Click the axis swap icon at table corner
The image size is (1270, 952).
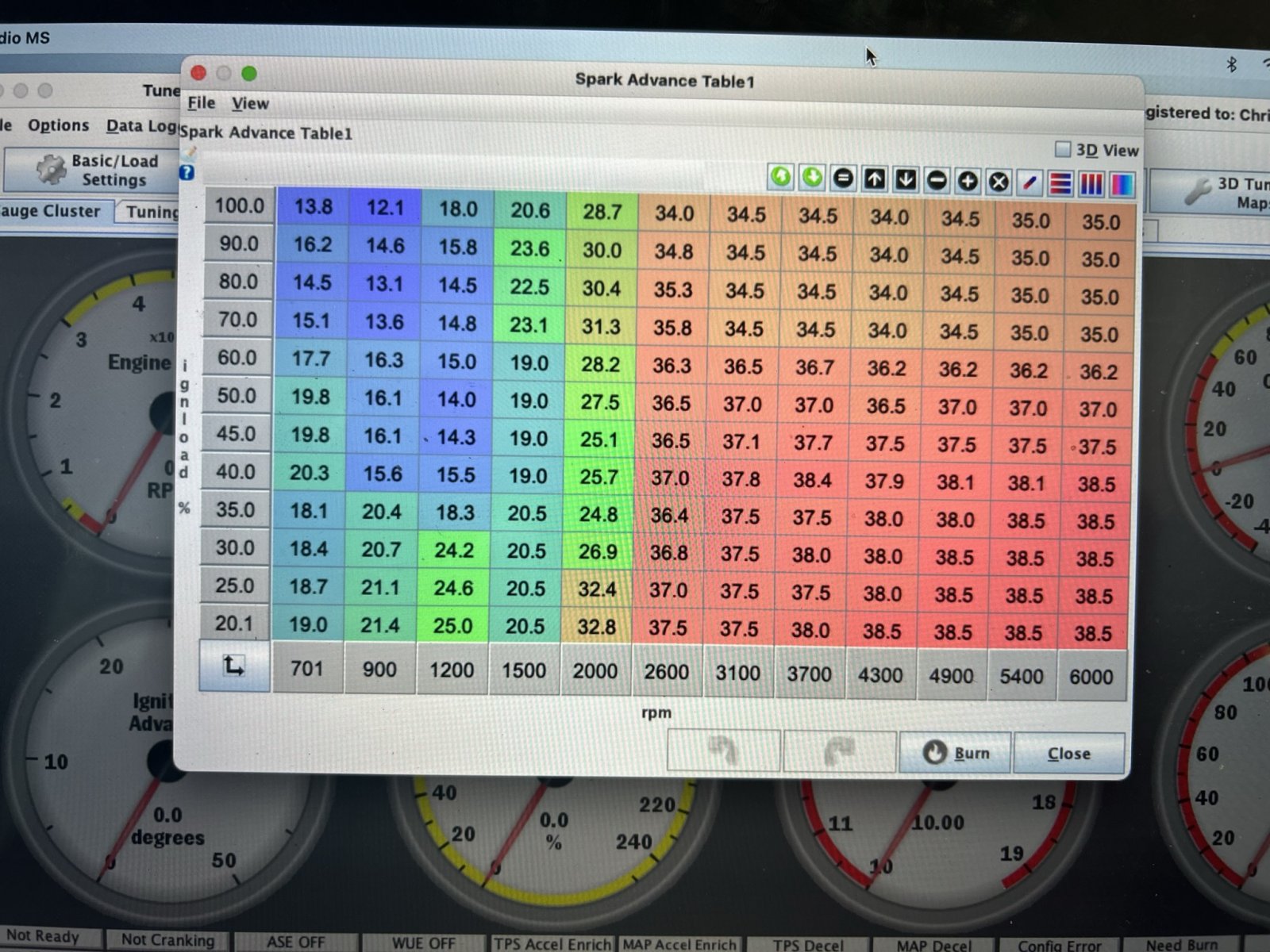pos(233,666)
